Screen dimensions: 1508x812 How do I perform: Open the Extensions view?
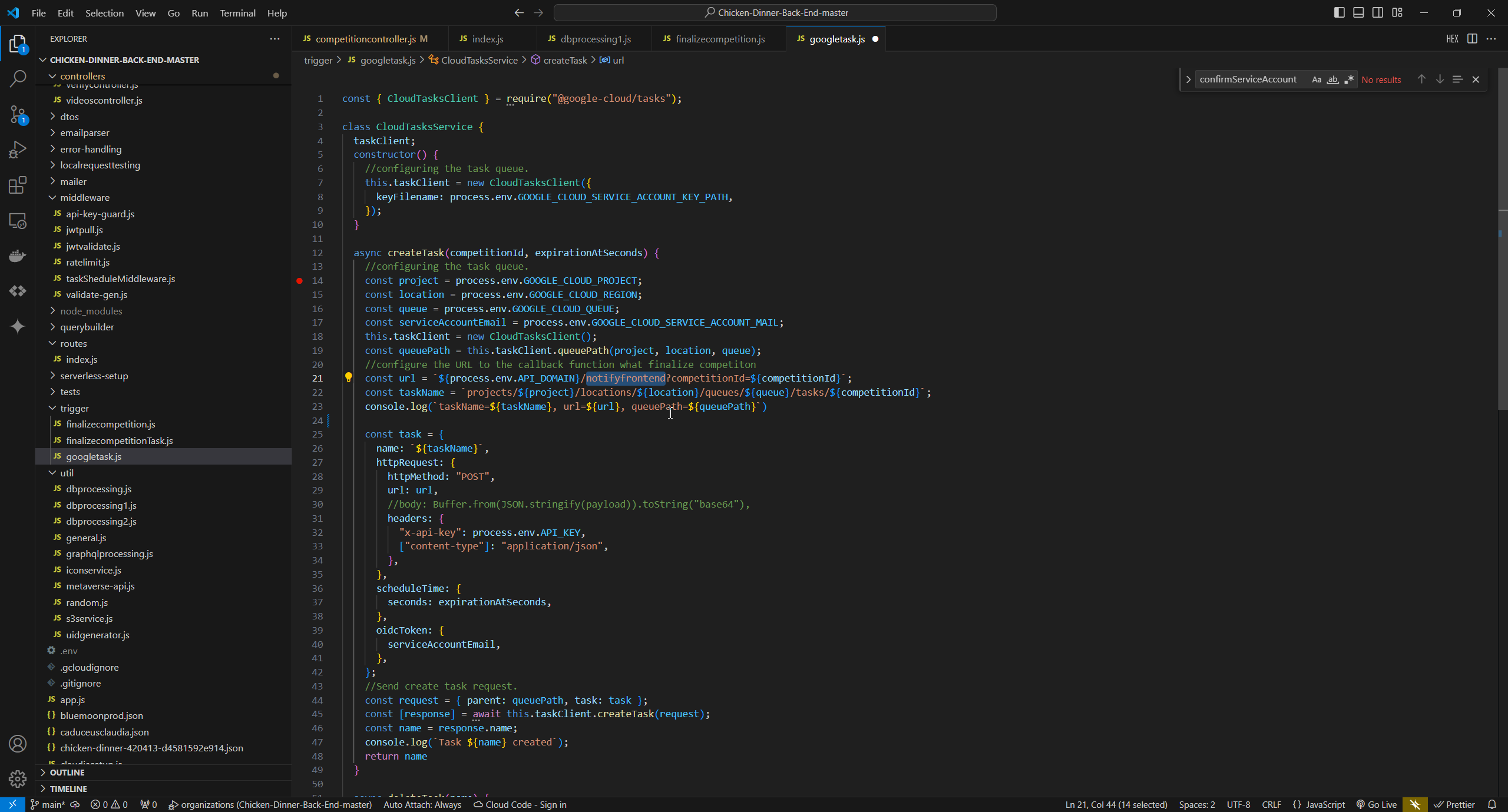(18, 185)
